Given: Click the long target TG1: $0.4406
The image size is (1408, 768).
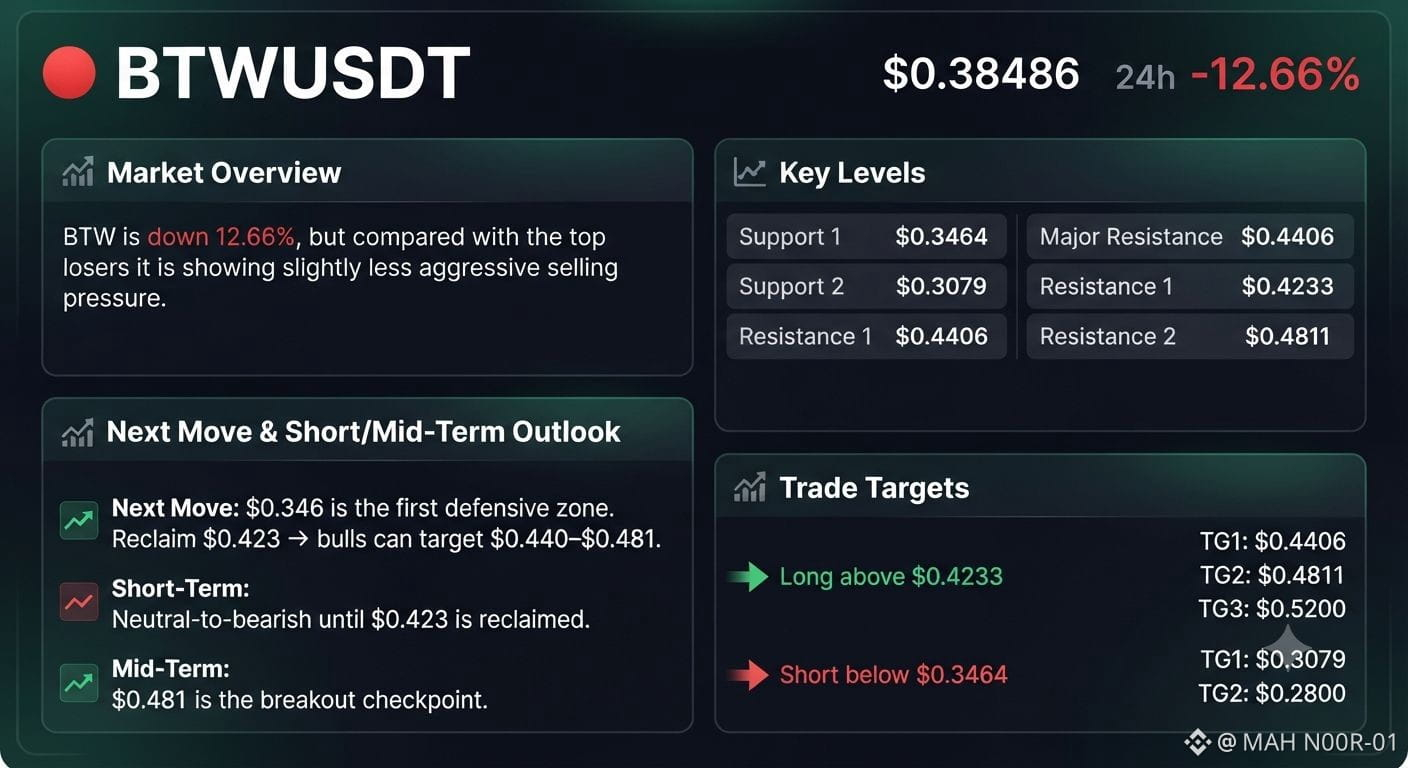Looking at the screenshot, I should coord(1272,542).
